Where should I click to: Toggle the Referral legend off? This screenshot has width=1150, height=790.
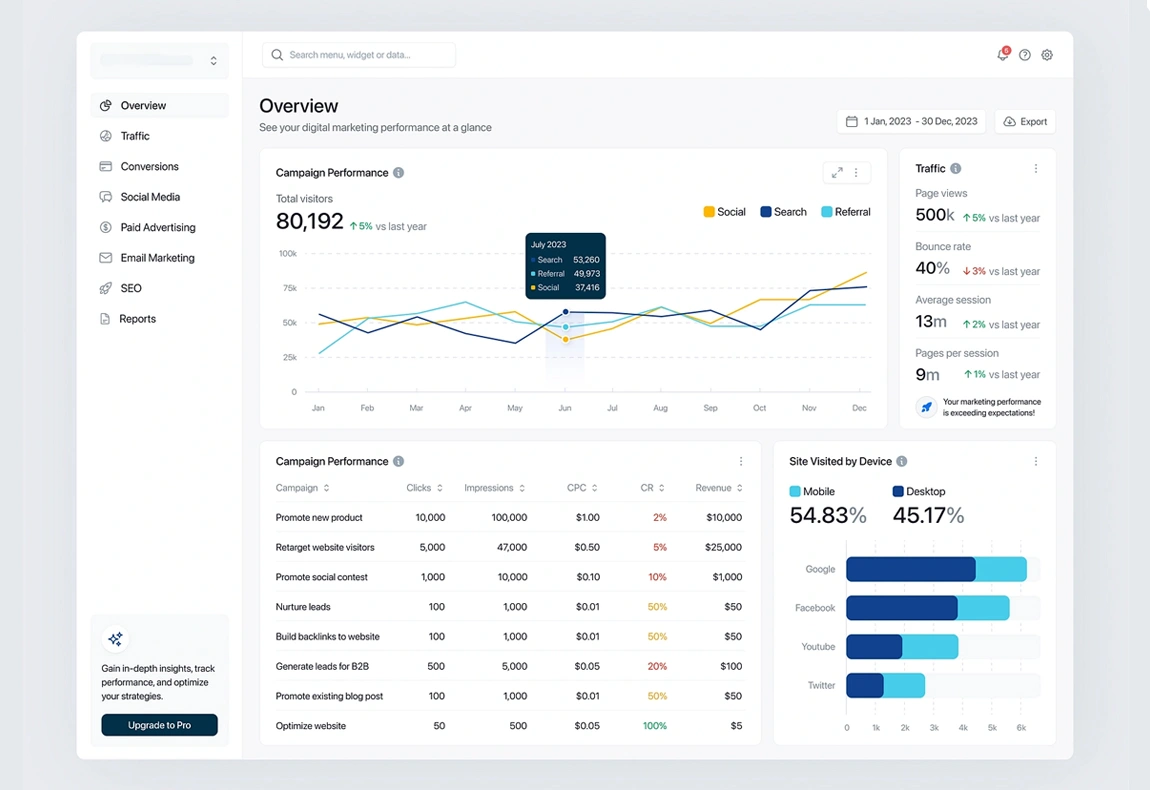click(x=846, y=211)
